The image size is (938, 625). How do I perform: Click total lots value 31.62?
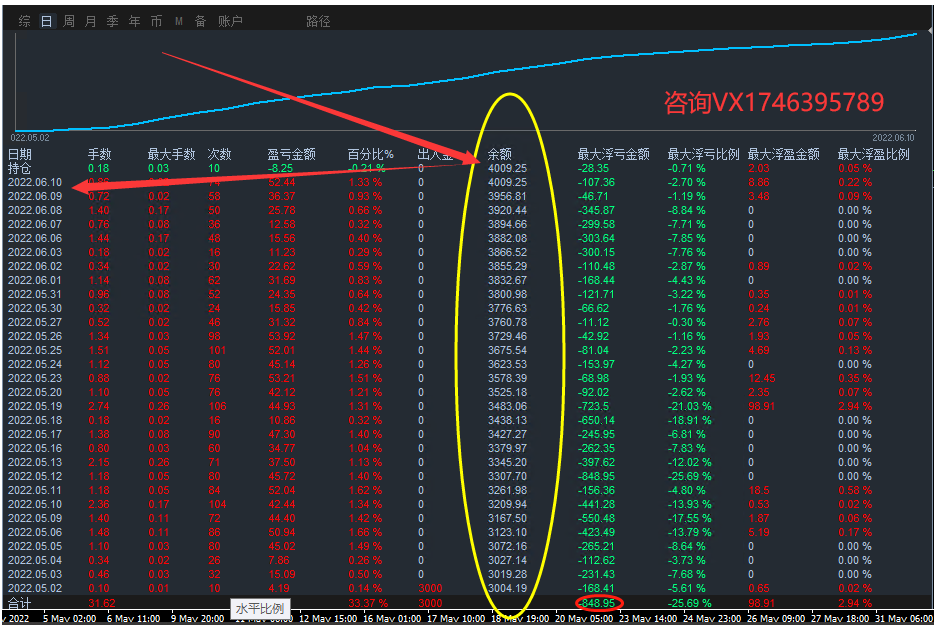(102, 603)
